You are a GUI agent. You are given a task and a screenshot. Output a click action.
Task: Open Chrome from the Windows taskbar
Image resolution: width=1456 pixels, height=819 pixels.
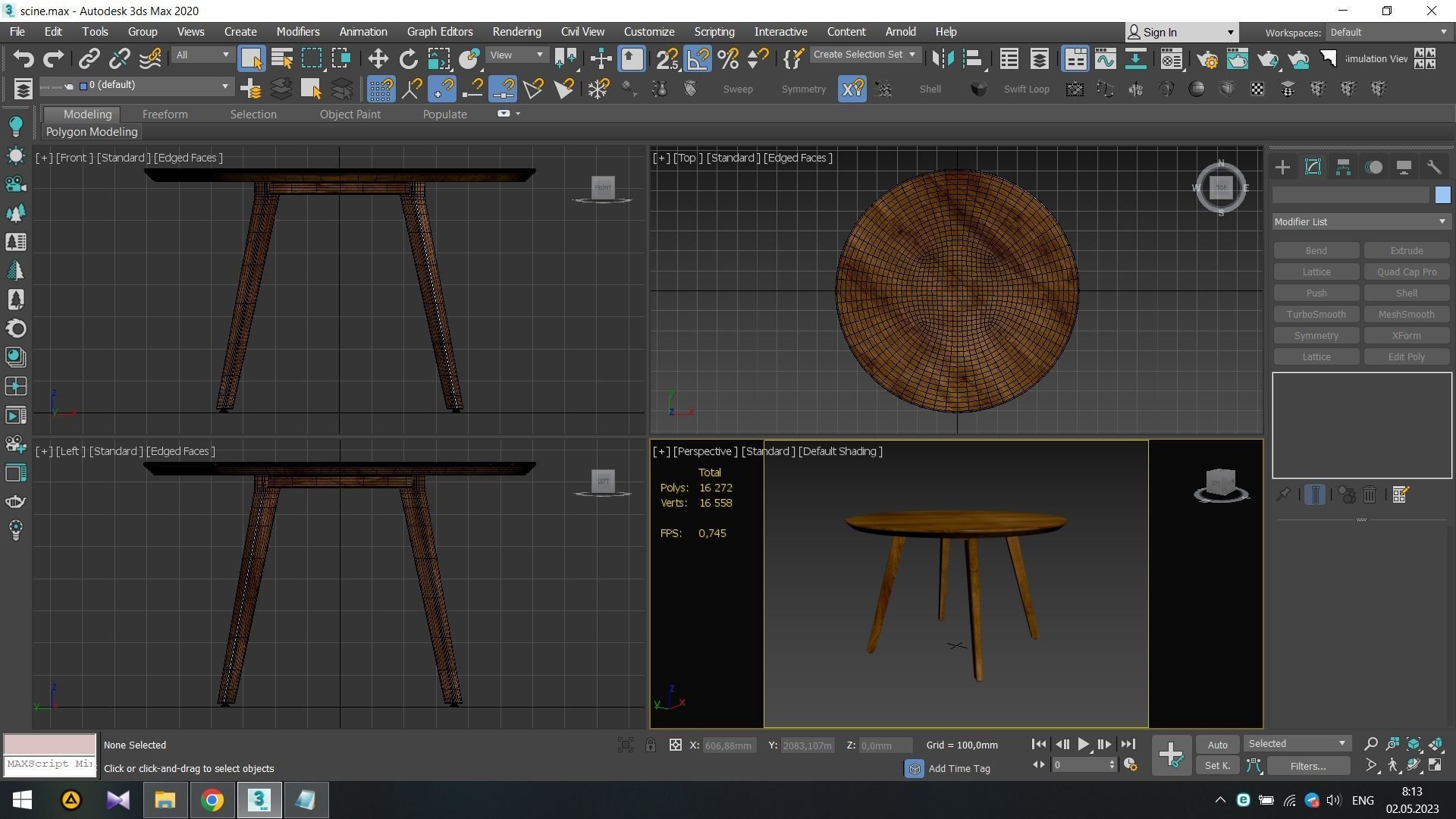(212, 800)
